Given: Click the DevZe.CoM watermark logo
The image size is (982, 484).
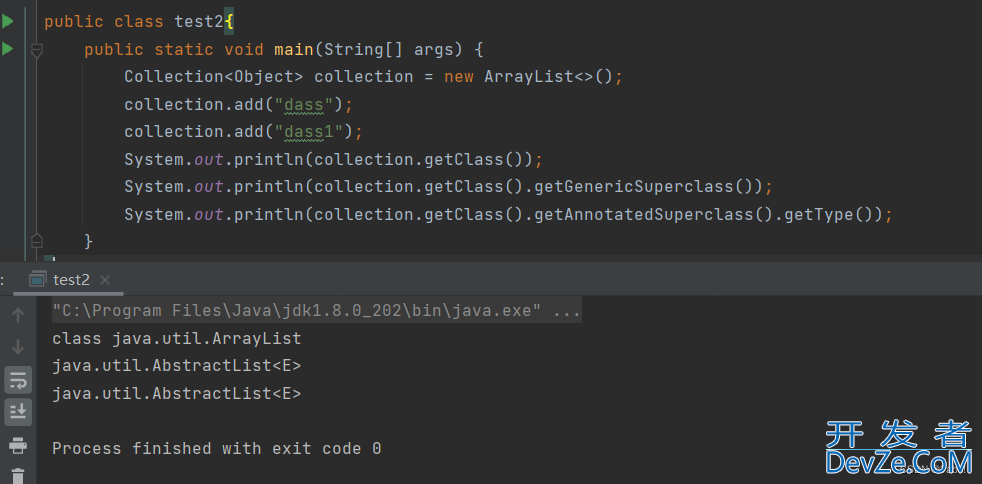Looking at the screenshot, I should pyautogui.click(x=898, y=448).
